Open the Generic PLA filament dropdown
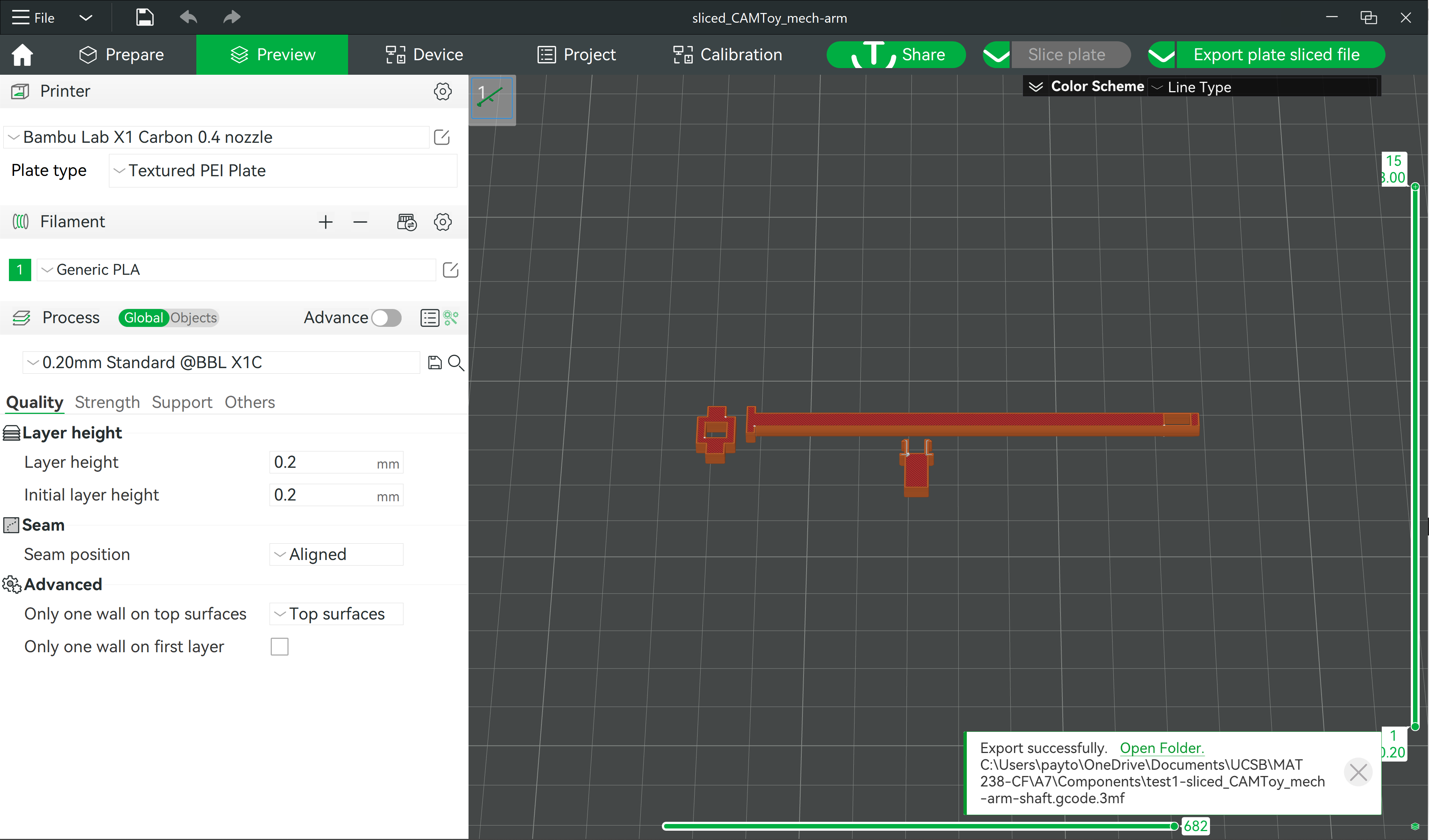Viewport: 1429px width, 840px height. (236, 270)
